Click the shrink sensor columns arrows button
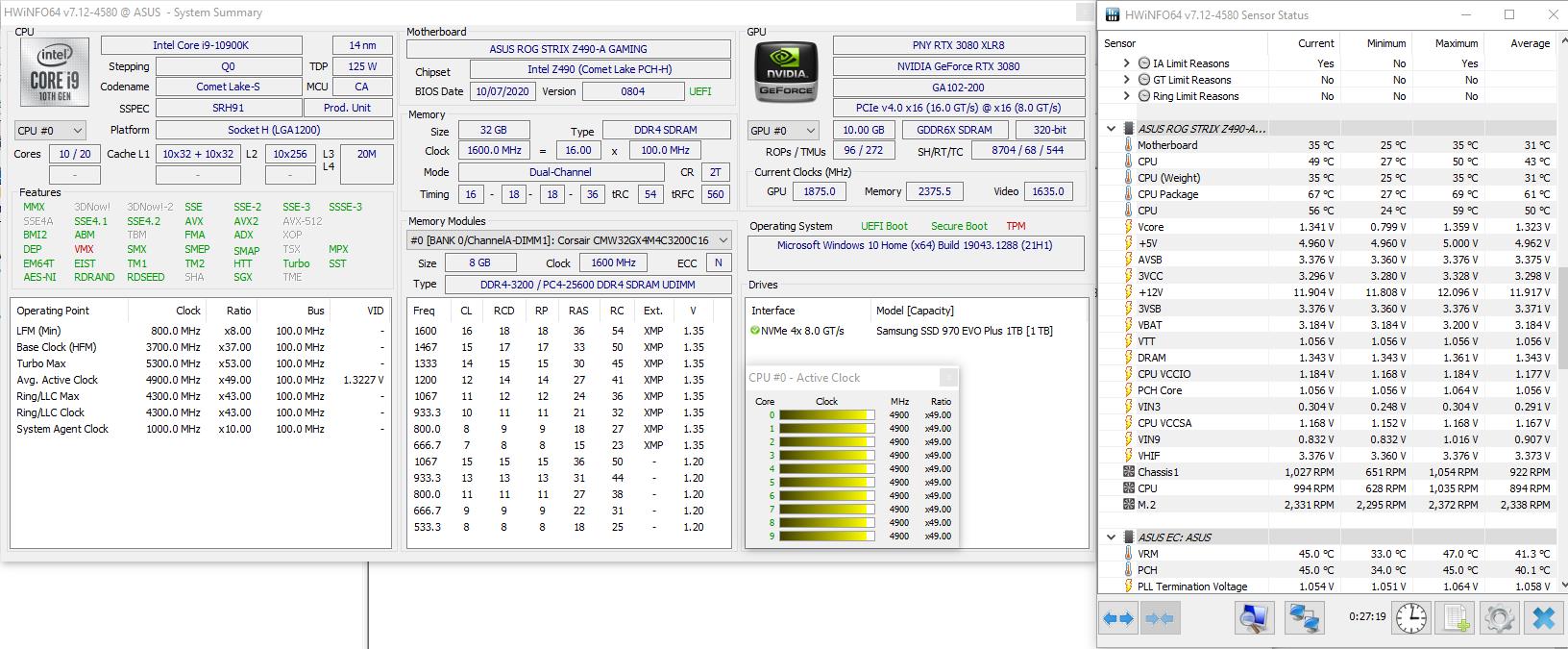1568x649 pixels. pos(1160,618)
